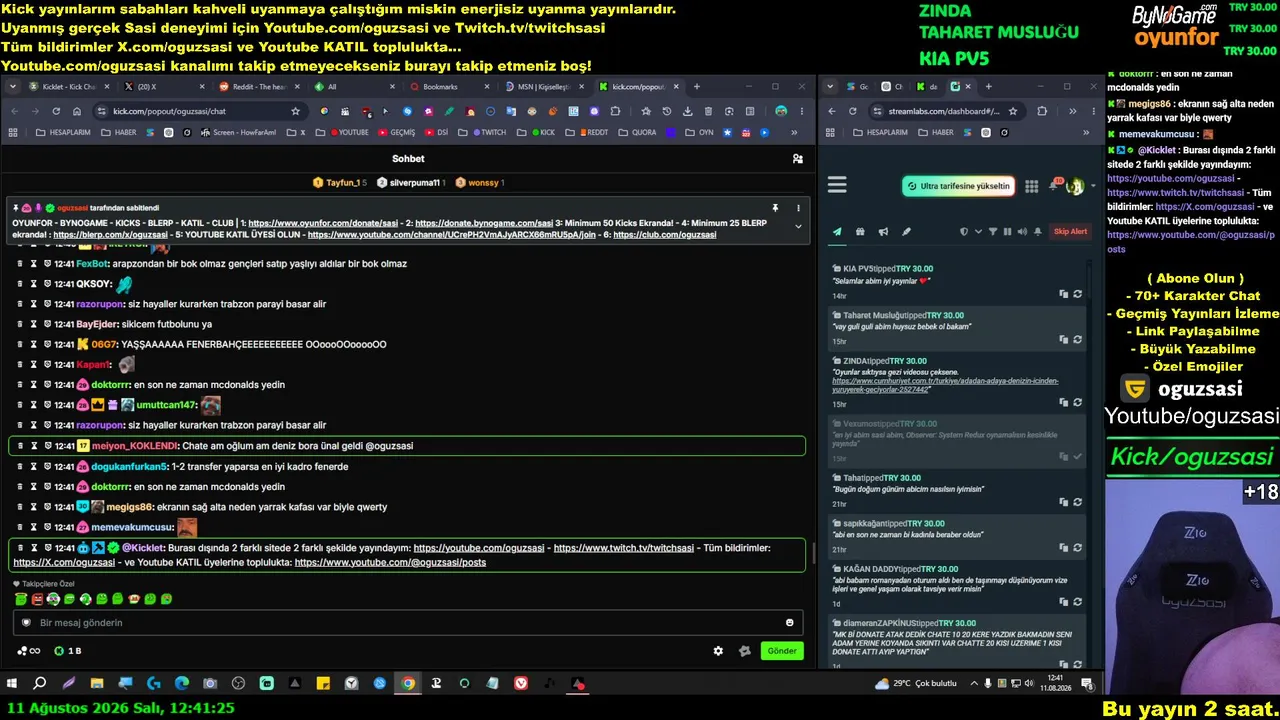
Task: Open chat user list icon beside Sohbet
Action: click(x=797, y=158)
